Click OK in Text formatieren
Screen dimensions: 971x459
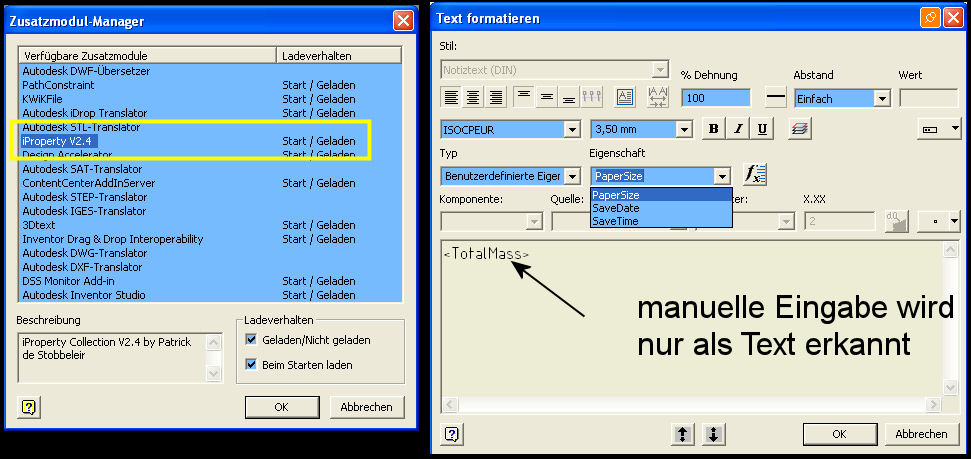click(840, 434)
